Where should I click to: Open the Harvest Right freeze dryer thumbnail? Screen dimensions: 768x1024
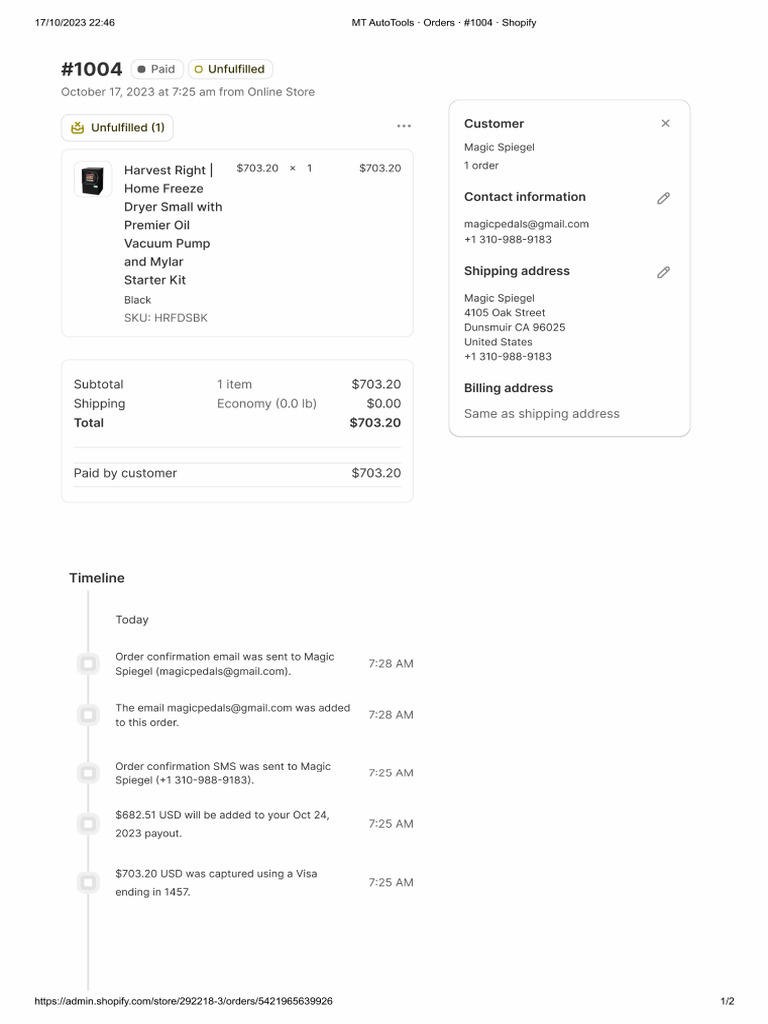tap(93, 180)
